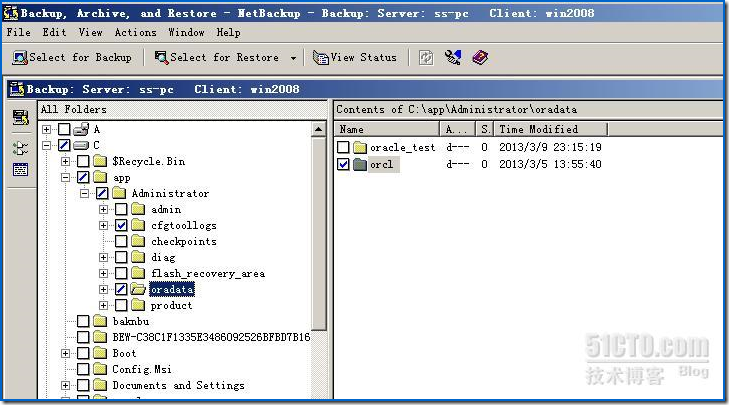Screen dimensions: 729x405
Task: Click the Select for Backup icon
Action: (20, 58)
